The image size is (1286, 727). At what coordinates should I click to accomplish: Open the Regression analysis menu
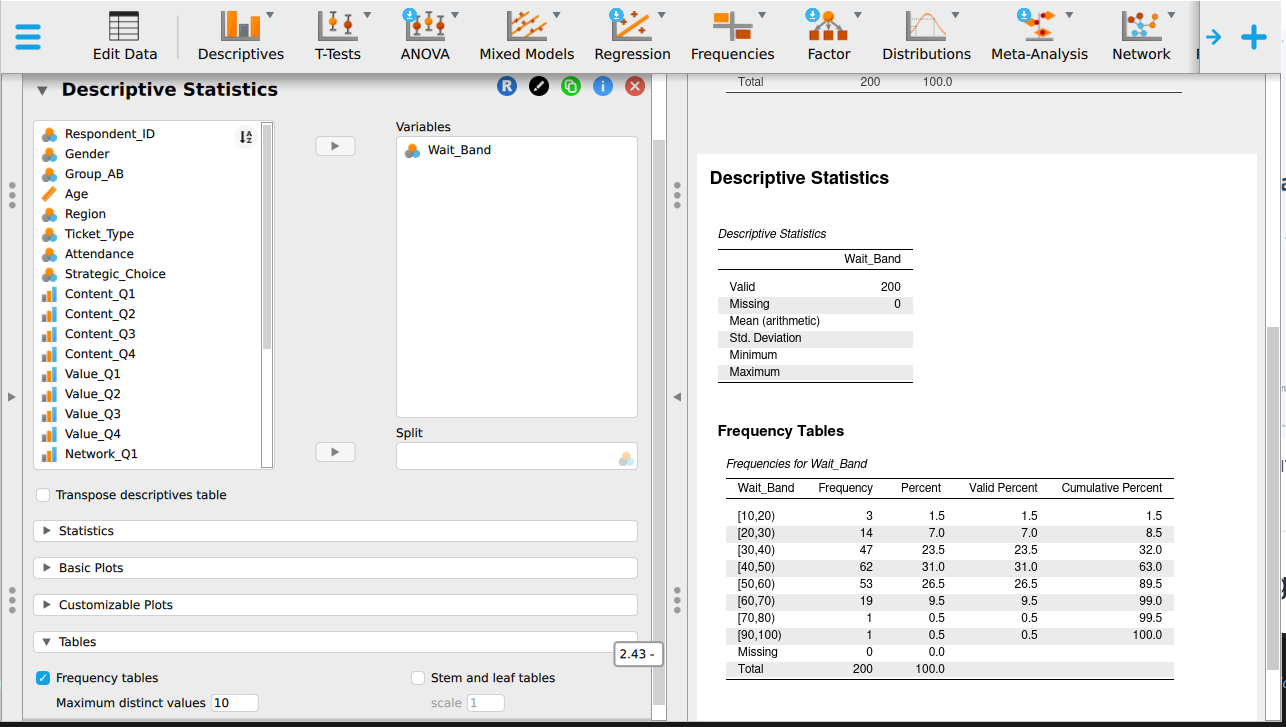tap(631, 36)
